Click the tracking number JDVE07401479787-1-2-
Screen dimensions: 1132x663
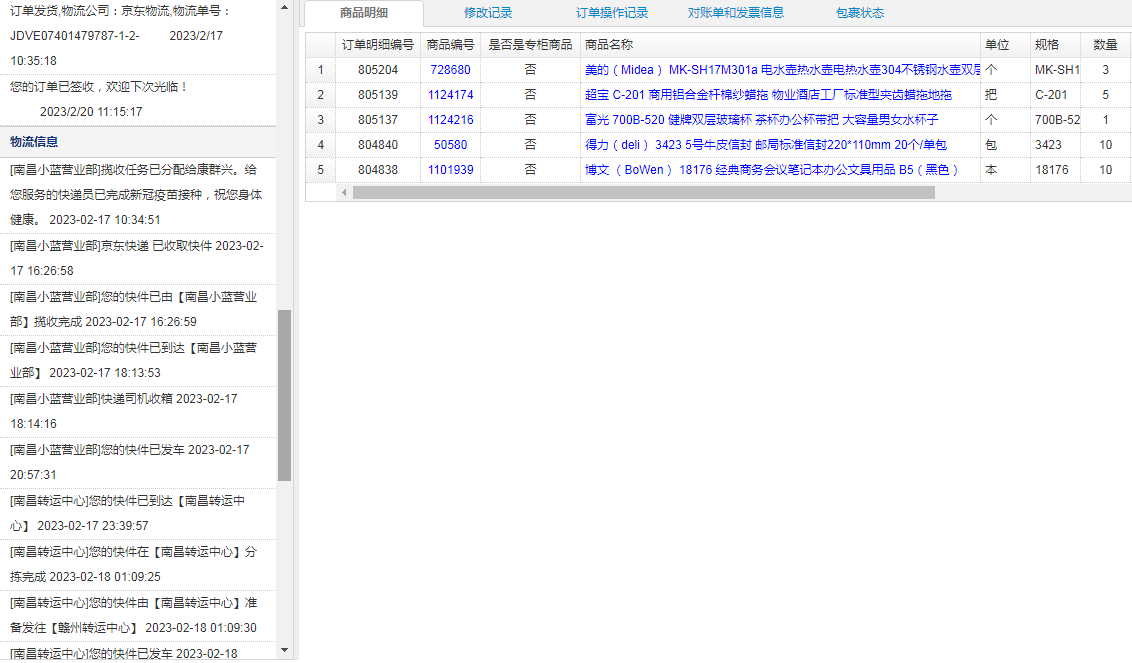[75, 36]
